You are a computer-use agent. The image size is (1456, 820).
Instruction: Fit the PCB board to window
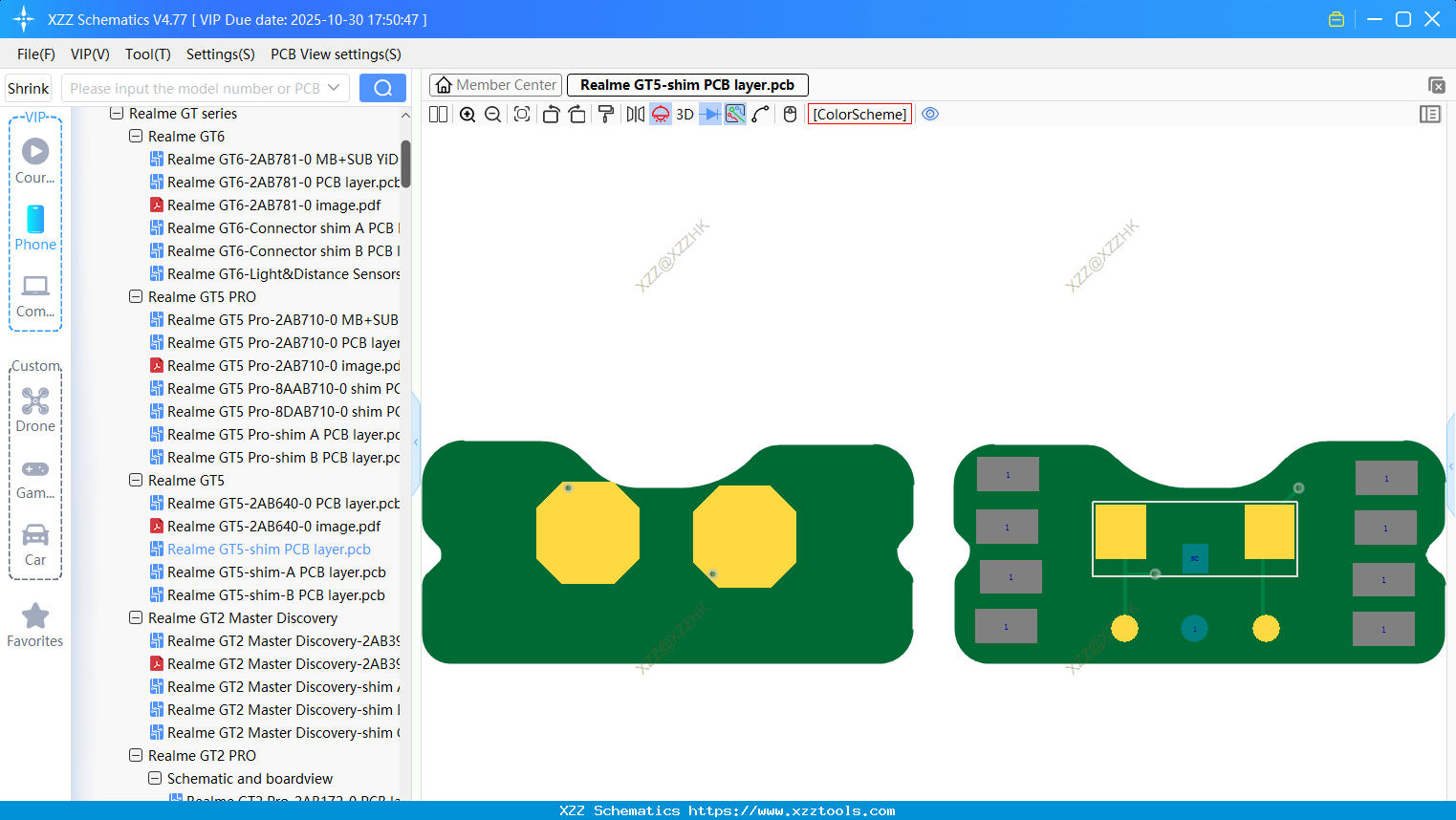[x=522, y=115]
